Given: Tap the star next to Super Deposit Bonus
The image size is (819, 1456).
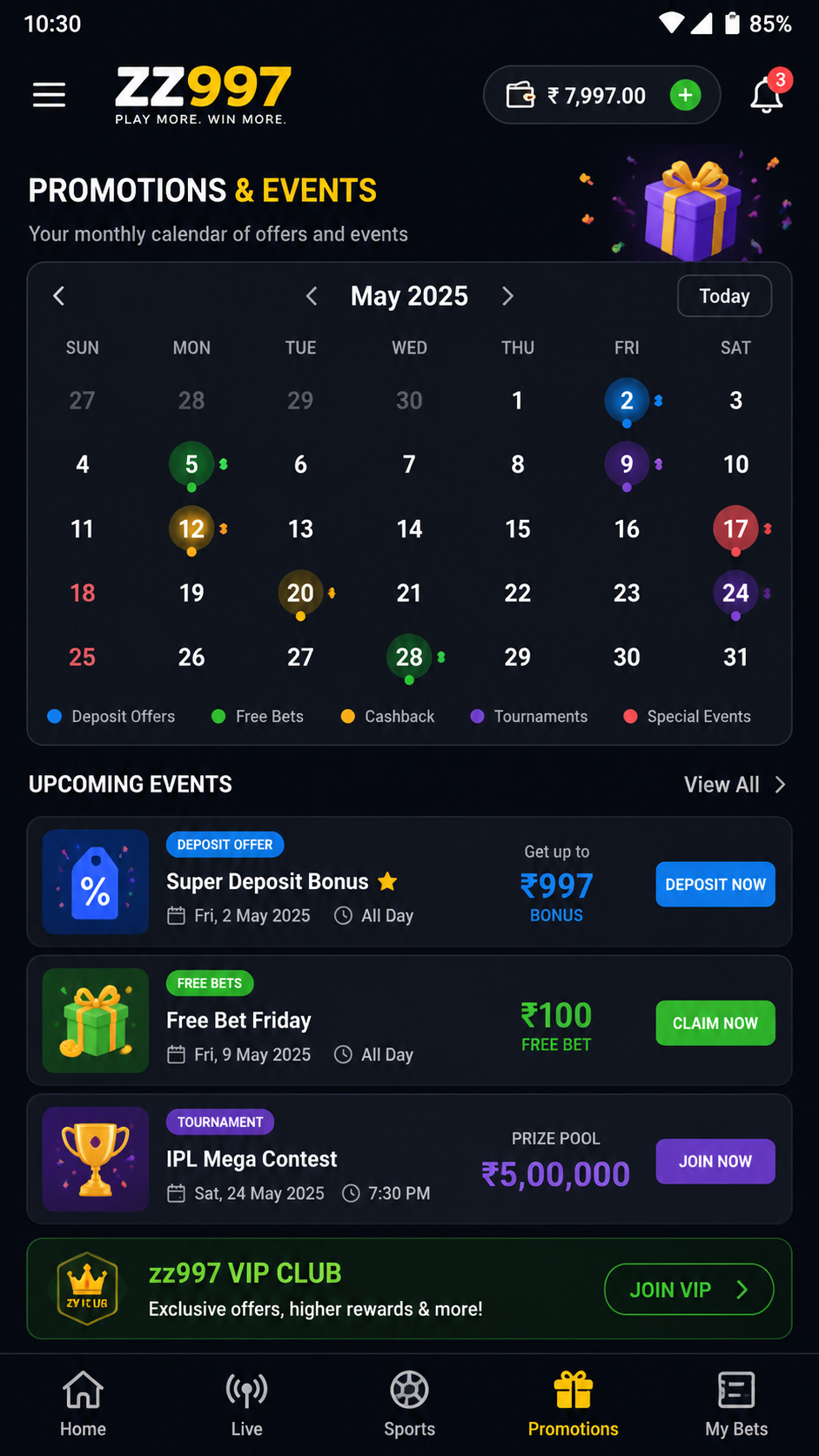Looking at the screenshot, I should tap(387, 881).
